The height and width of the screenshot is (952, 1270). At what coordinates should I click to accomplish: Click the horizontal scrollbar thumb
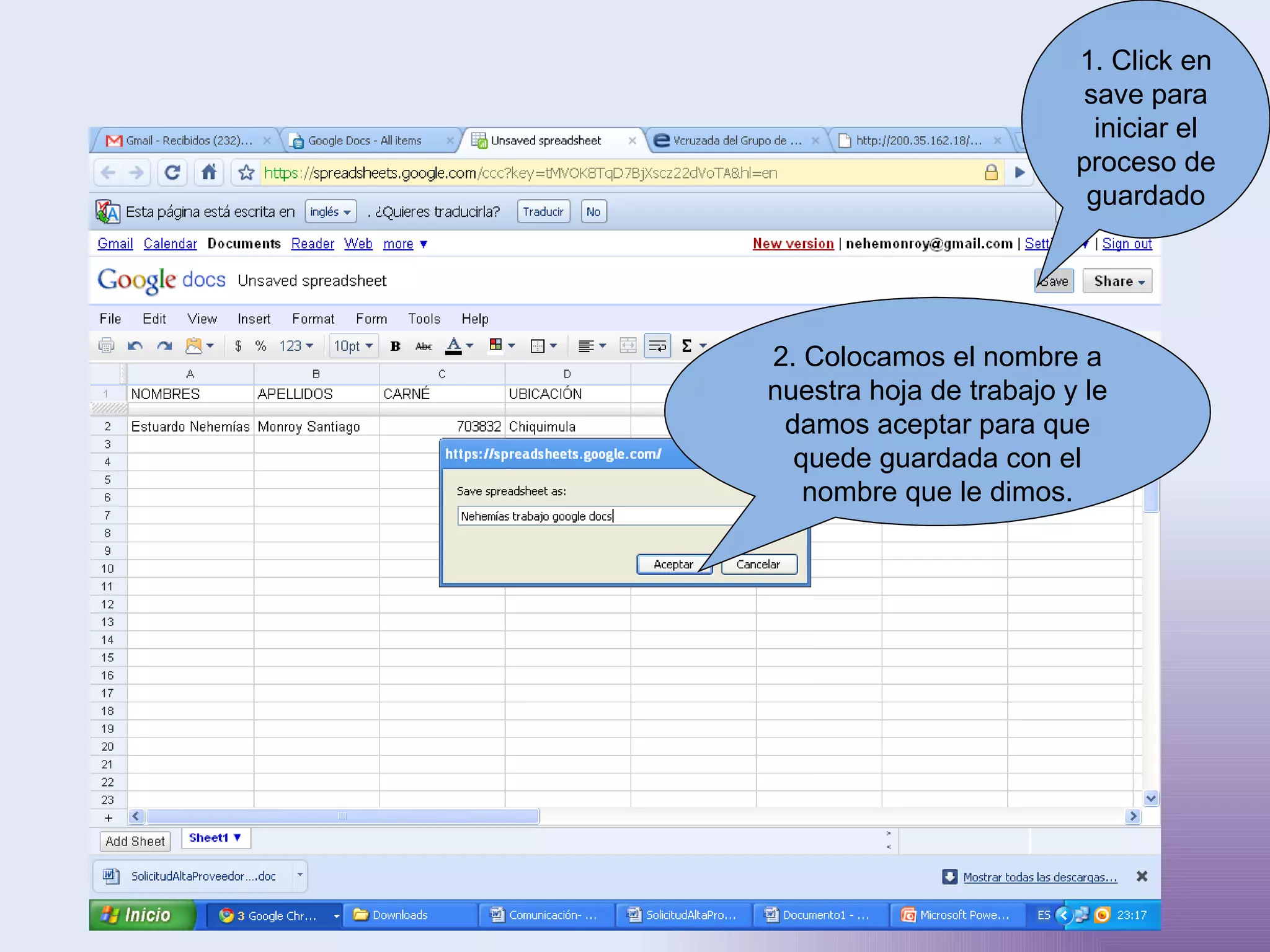[342, 816]
